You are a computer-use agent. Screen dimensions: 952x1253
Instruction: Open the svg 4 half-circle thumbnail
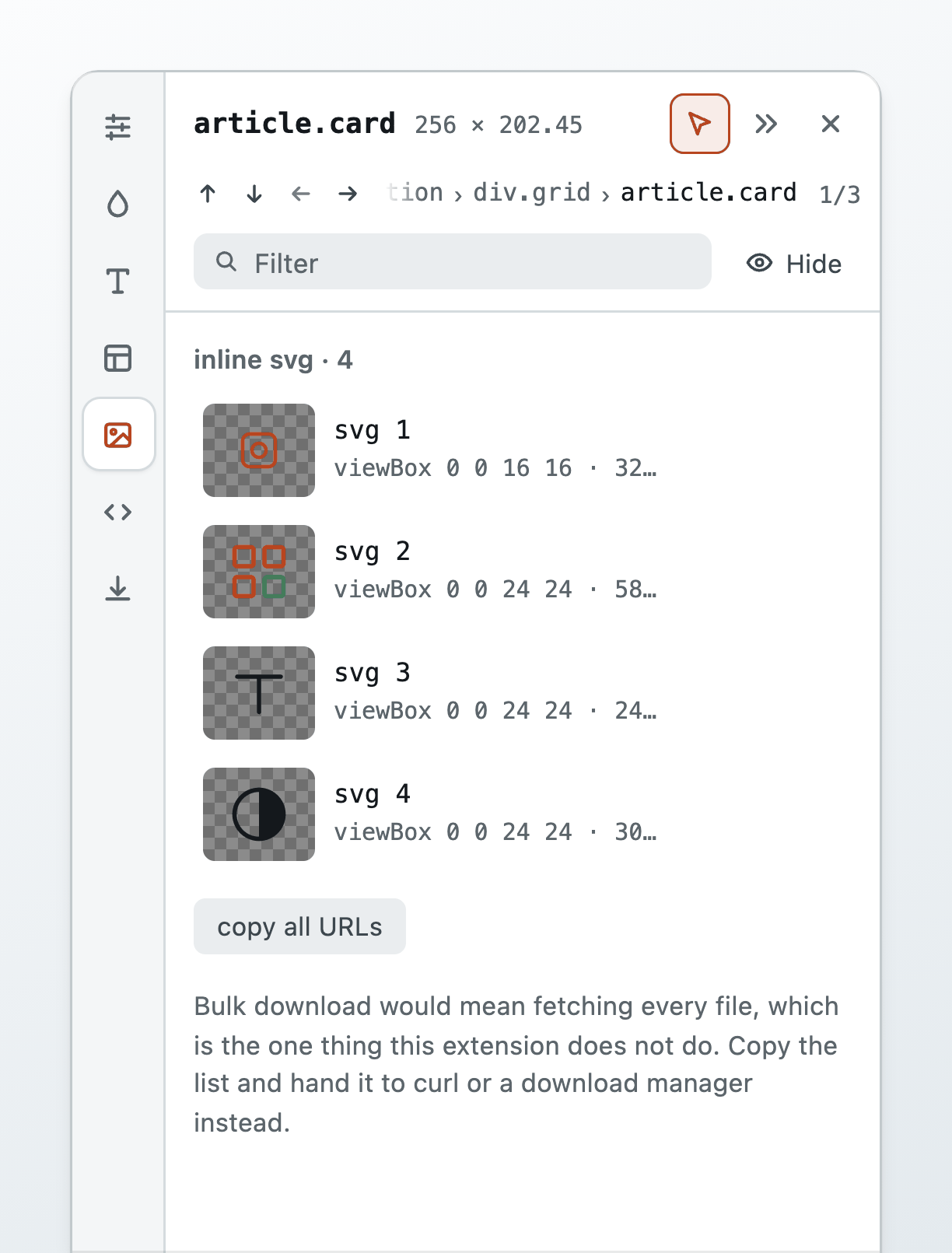coord(259,814)
